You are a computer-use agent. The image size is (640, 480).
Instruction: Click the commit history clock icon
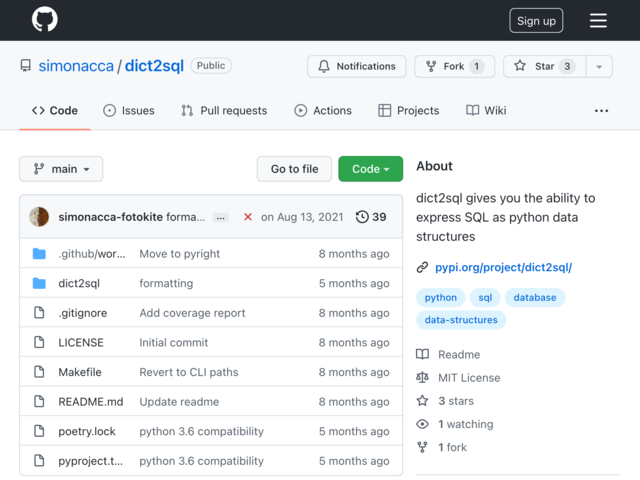pyautogui.click(x=362, y=217)
